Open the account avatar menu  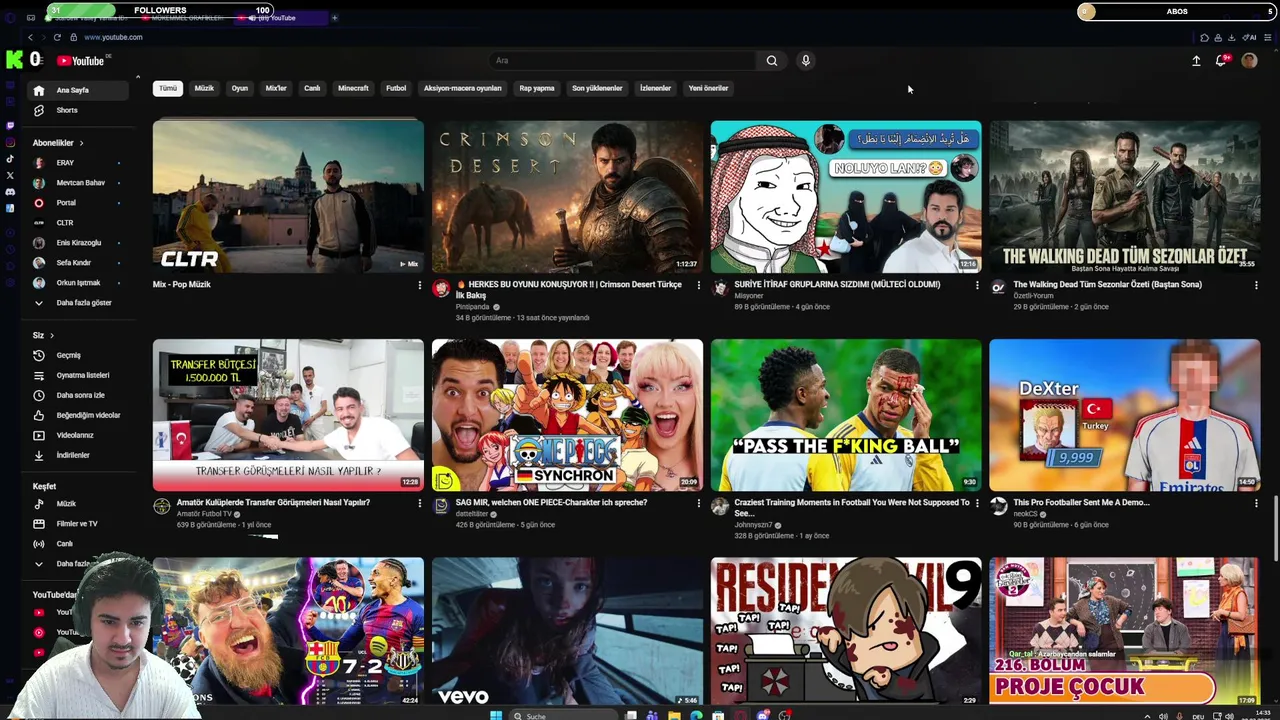1249,61
